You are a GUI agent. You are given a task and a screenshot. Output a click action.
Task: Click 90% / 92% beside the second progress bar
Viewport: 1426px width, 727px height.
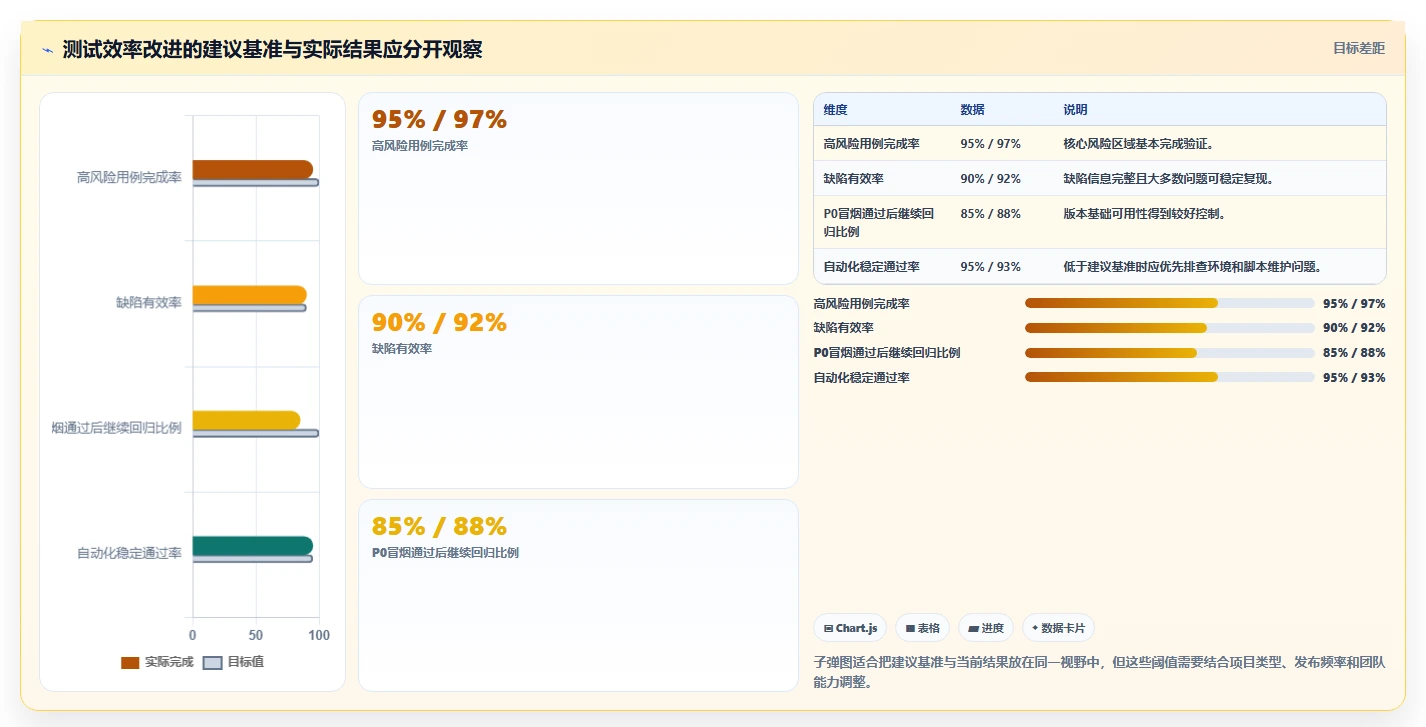click(1354, 328)
